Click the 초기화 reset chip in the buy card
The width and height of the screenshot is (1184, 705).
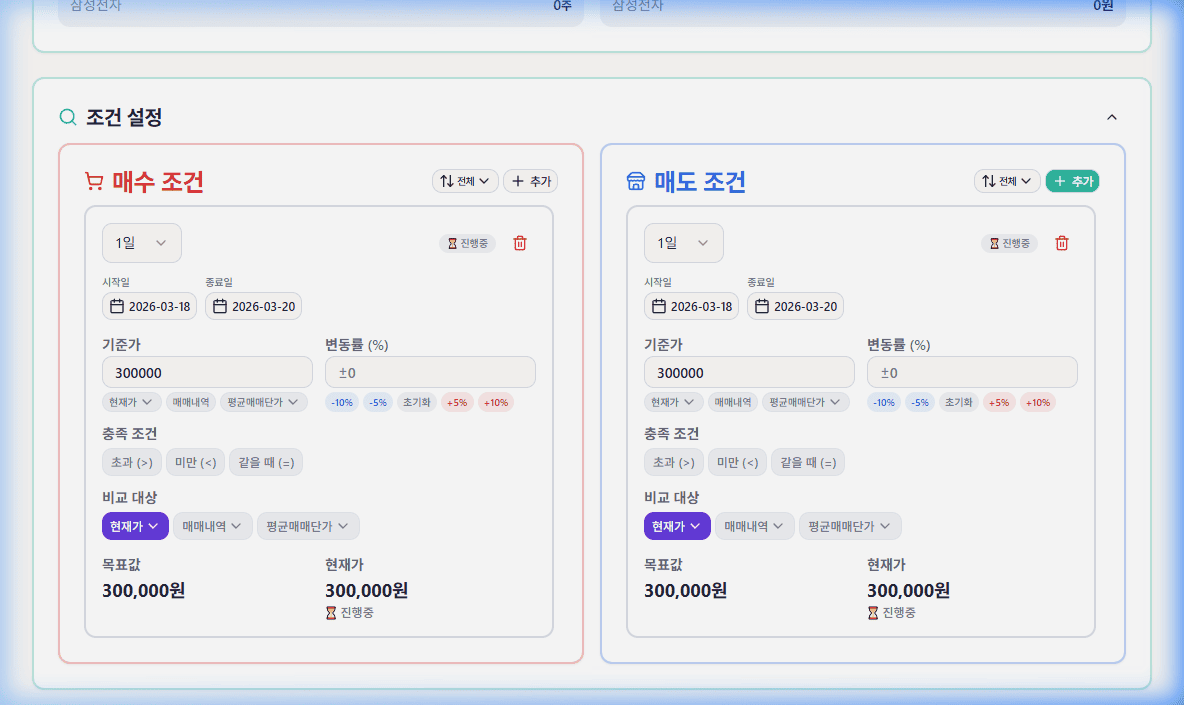pyautogui.click(x=416, y=401)
